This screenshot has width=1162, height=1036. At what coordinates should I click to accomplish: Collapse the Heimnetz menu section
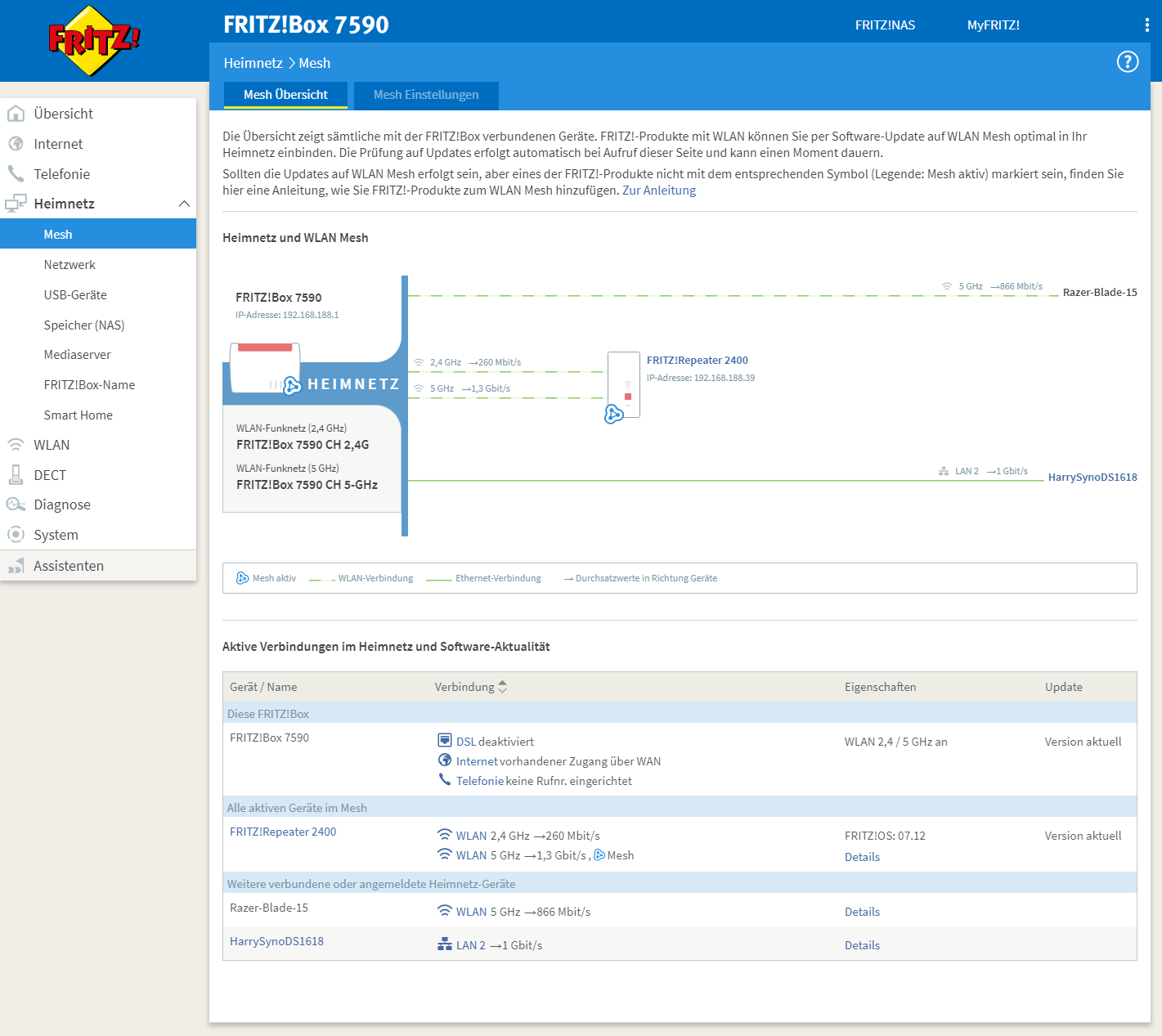pos(184,204)
